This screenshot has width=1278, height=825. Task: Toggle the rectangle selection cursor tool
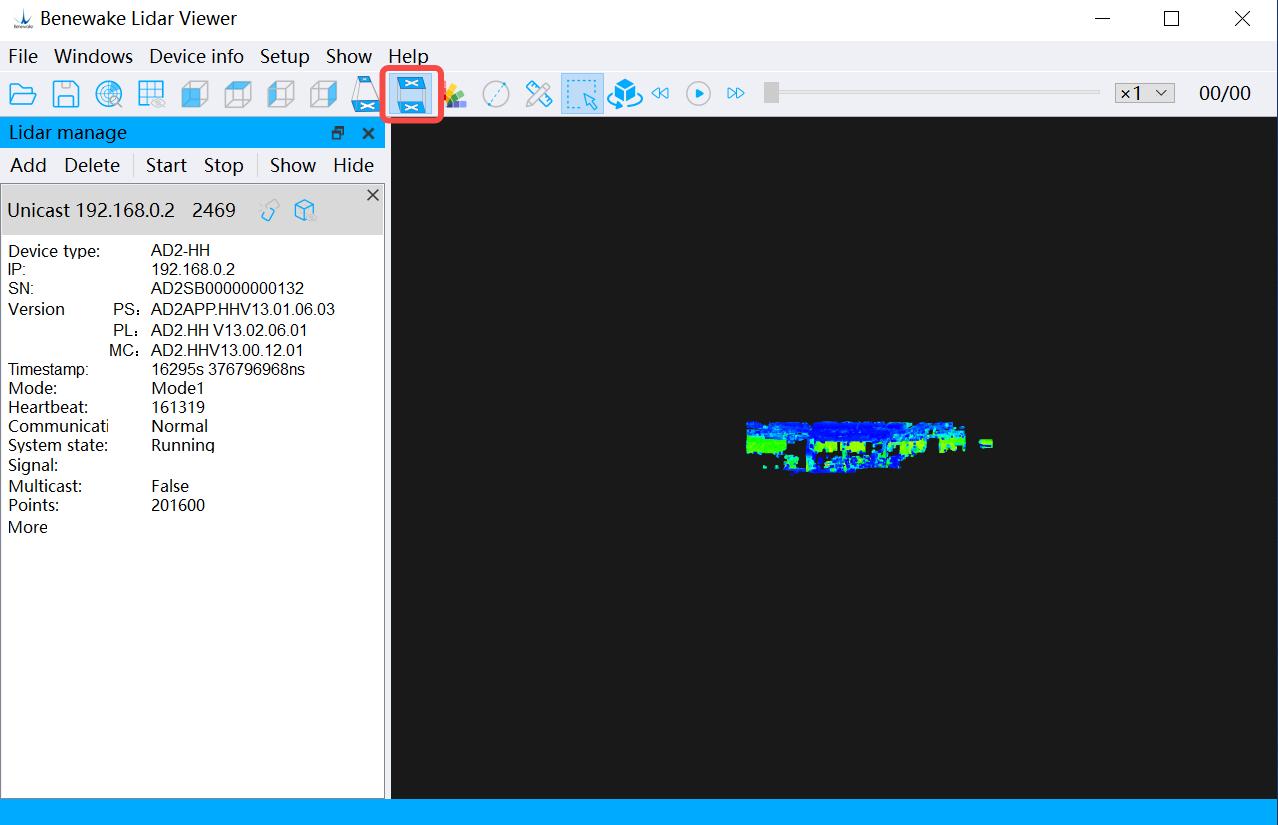[582, 94]
